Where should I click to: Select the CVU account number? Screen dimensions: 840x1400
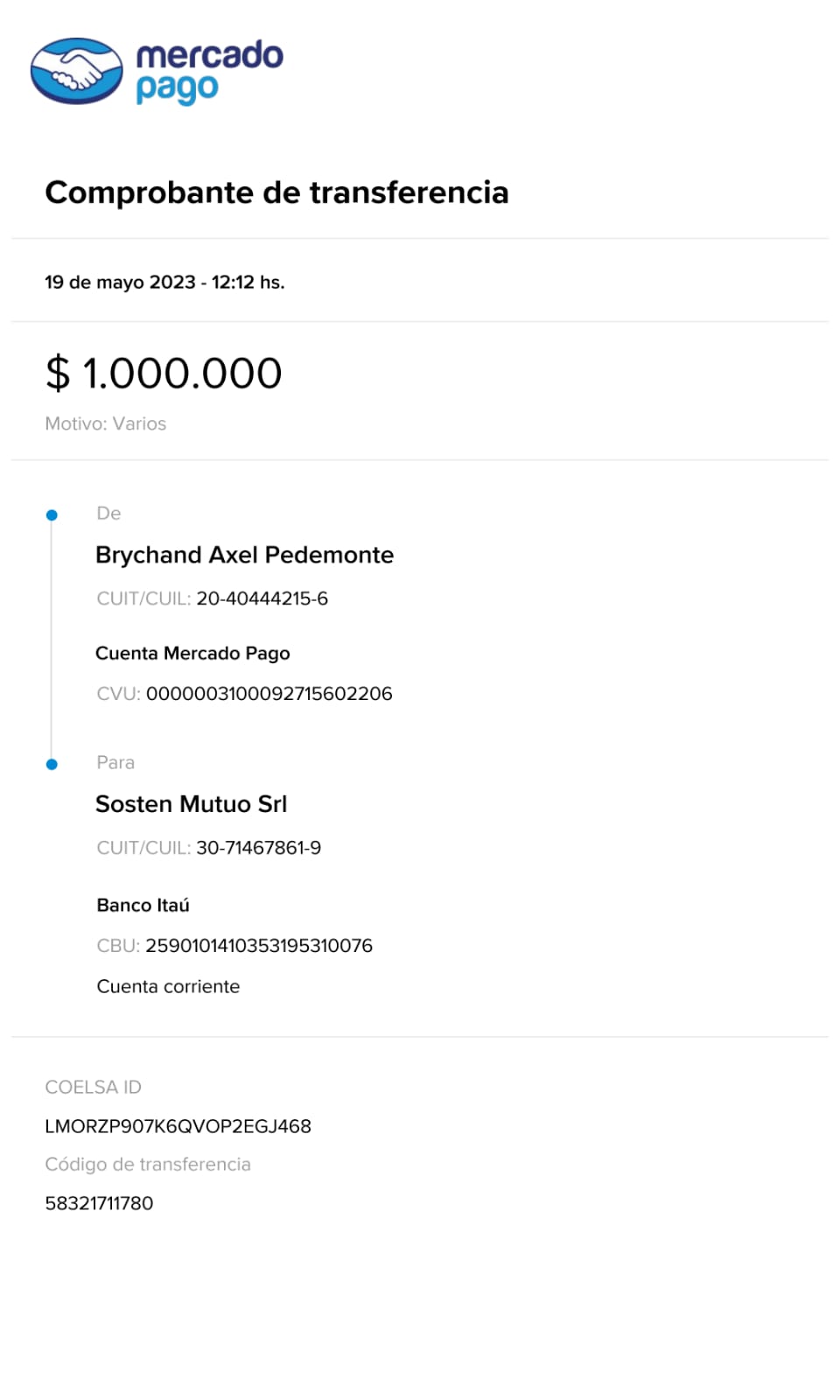(269, 694)
